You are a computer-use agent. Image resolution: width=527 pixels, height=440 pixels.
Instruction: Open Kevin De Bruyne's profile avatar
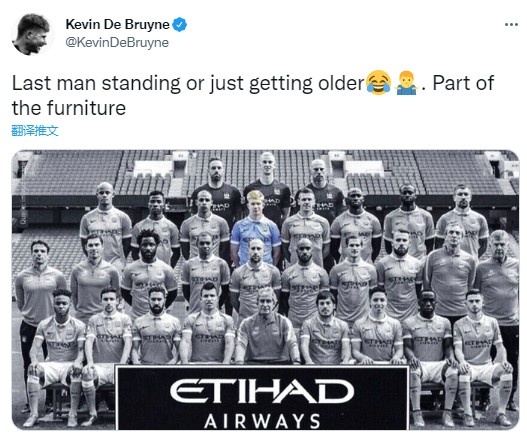[x=32, y=34]
